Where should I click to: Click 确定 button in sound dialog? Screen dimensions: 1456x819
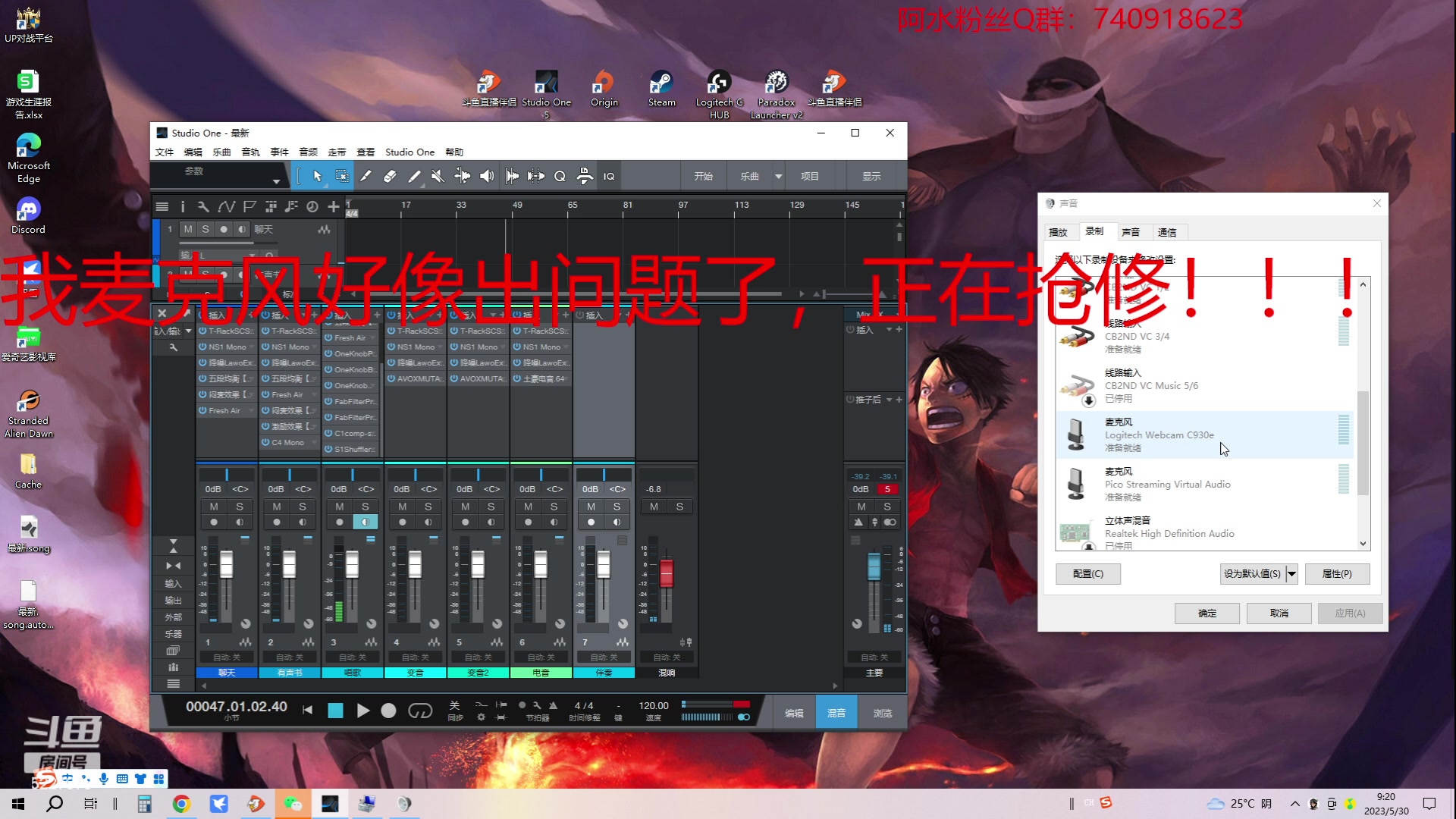pos(1207,613)
